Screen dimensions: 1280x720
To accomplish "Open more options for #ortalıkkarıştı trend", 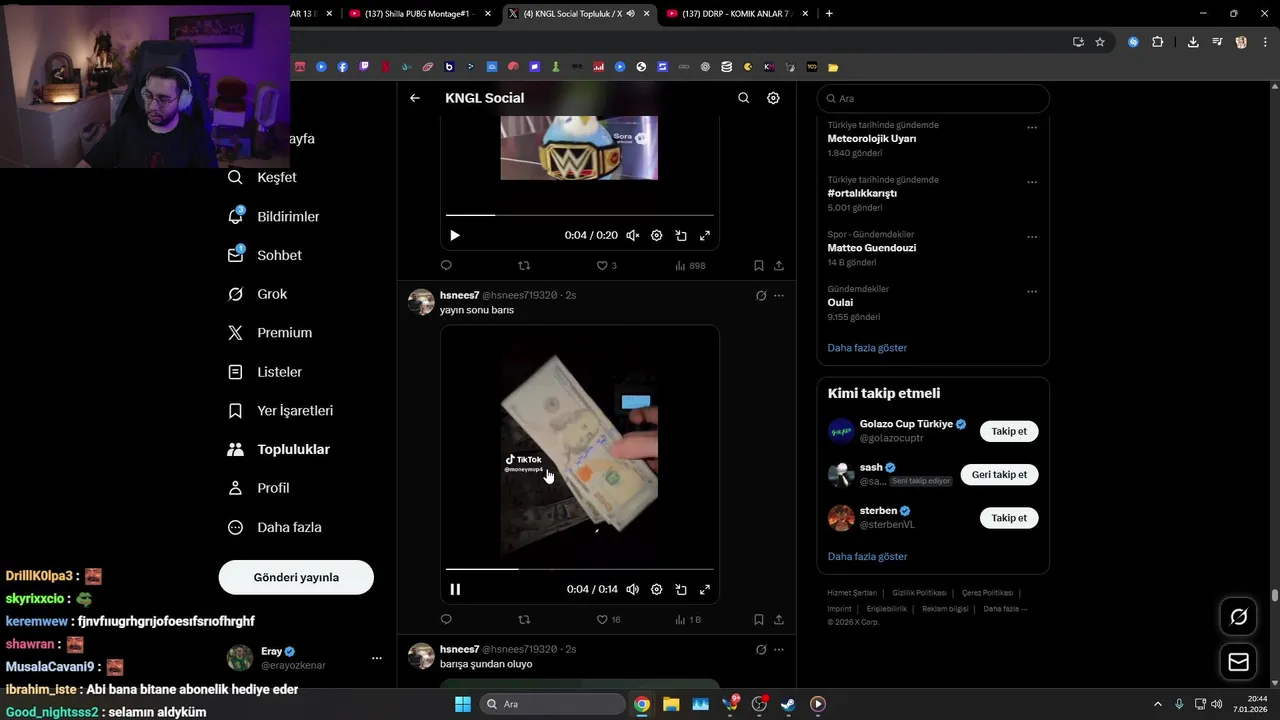I will pos(1032,183).
